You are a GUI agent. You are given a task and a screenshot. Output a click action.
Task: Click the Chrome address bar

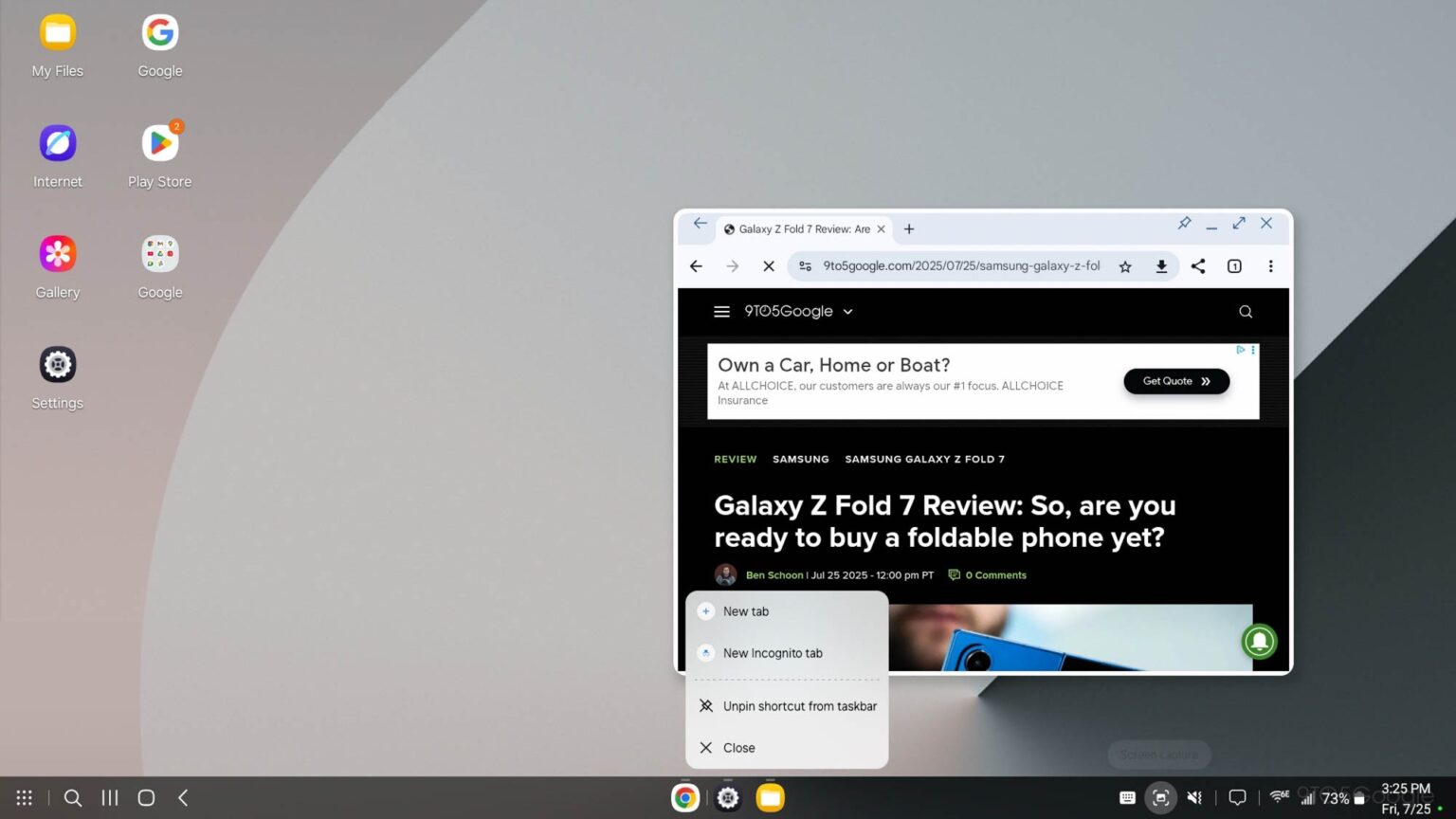click(x=957, y=265)
